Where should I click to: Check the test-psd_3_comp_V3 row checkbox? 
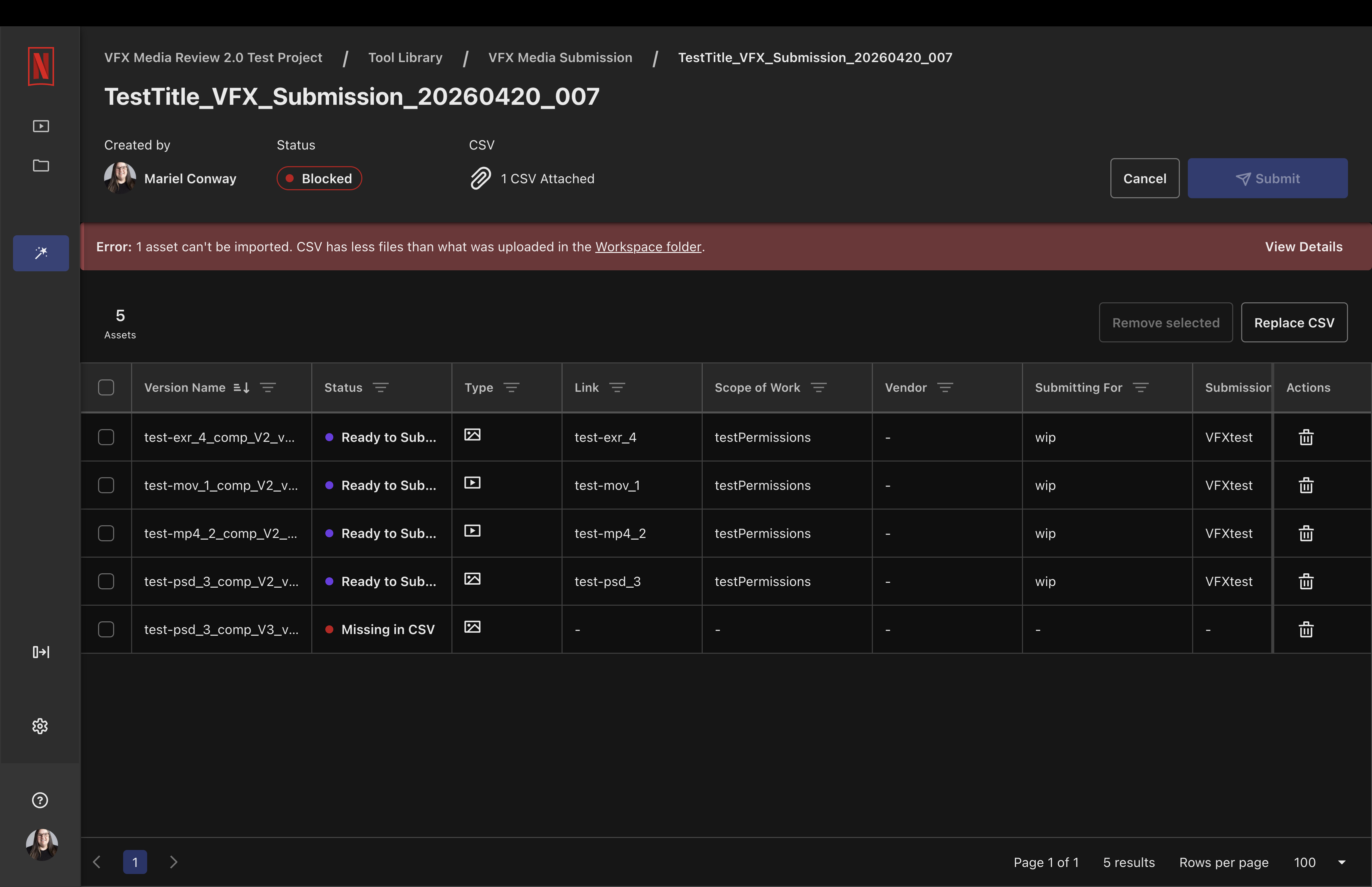click(106, 629)
